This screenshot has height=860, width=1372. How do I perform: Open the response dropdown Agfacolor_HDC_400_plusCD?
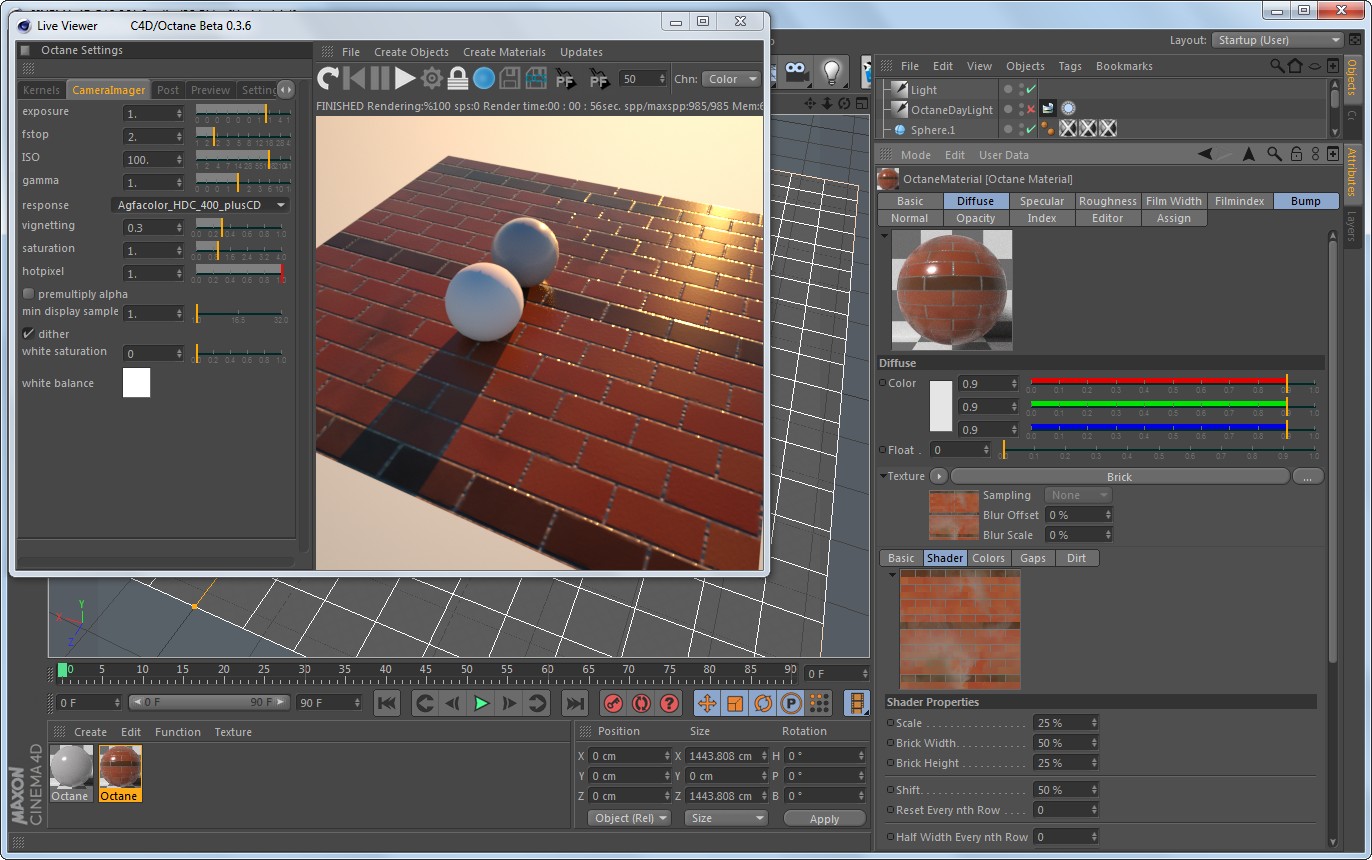pos(199,205)
